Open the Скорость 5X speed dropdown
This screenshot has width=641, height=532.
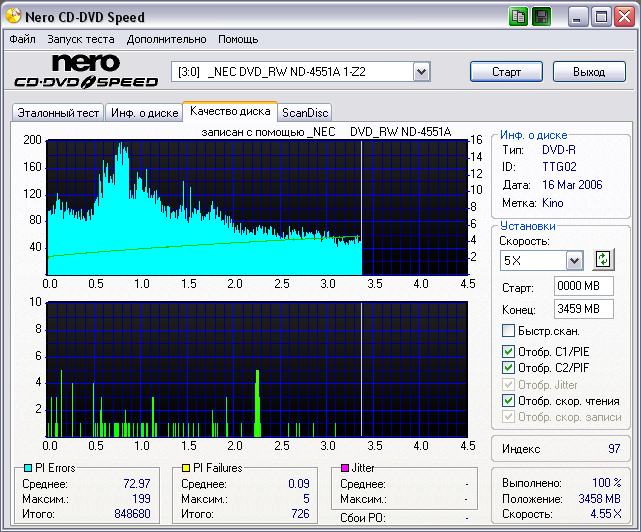574,261
